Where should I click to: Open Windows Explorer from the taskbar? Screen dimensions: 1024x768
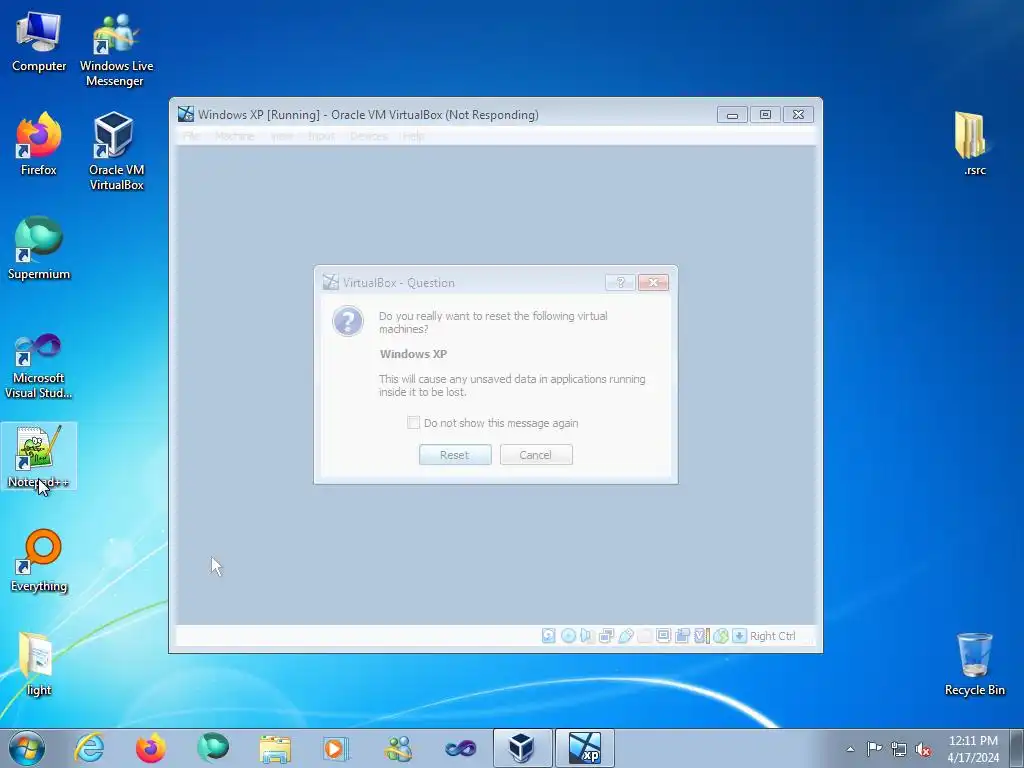[x=275, y=748]
